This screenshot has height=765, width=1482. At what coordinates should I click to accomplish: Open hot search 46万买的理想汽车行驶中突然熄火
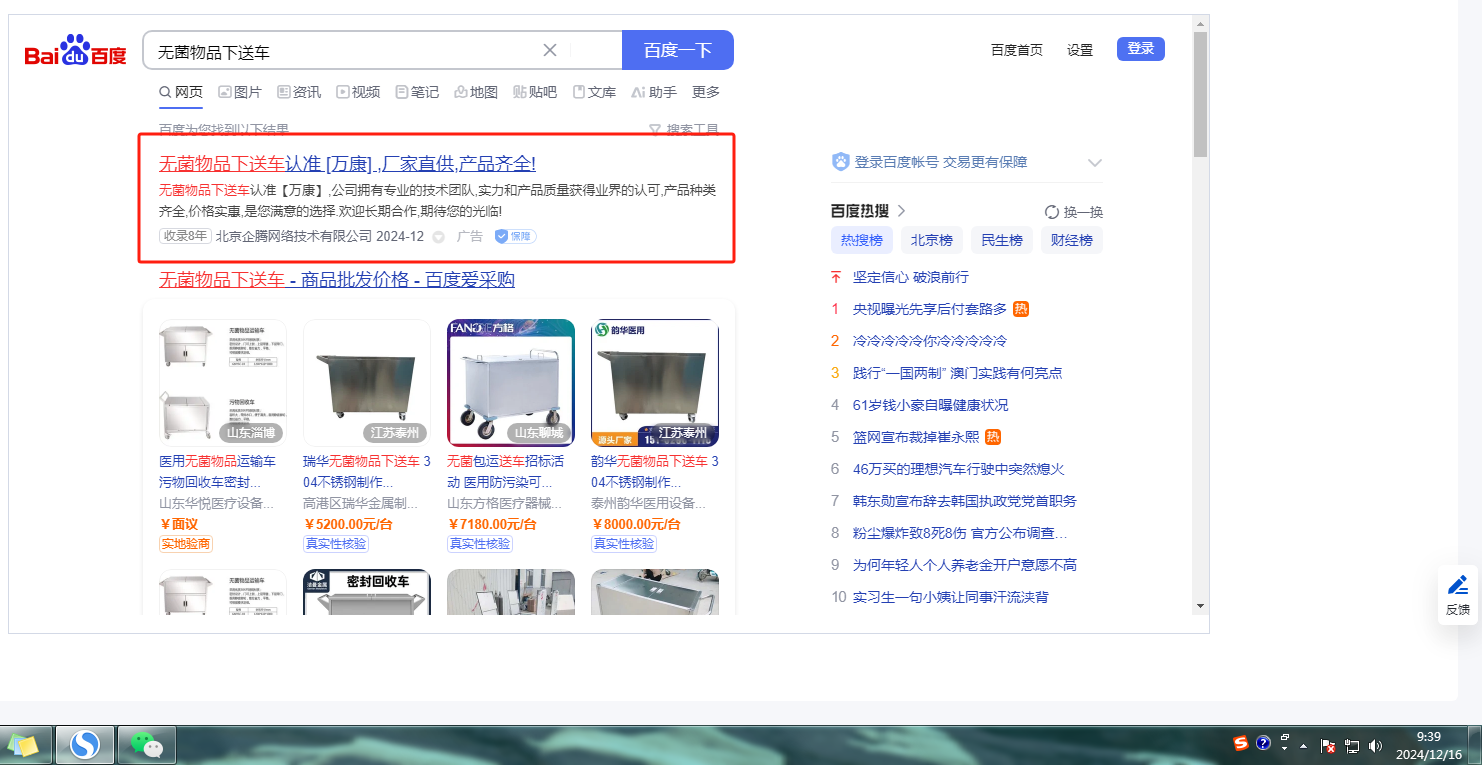pyautogui.click(x=959, y=469)
